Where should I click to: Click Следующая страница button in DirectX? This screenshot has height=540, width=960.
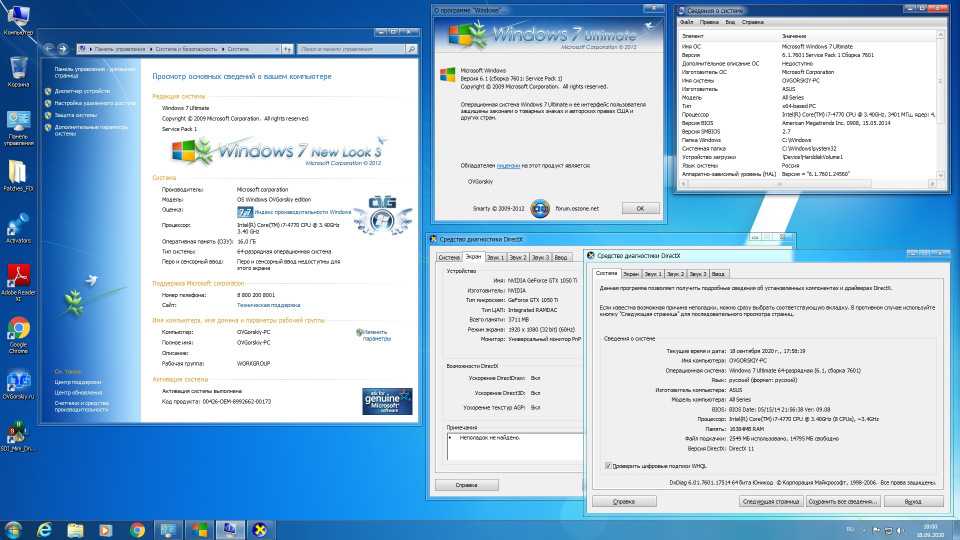click(771, 501)
